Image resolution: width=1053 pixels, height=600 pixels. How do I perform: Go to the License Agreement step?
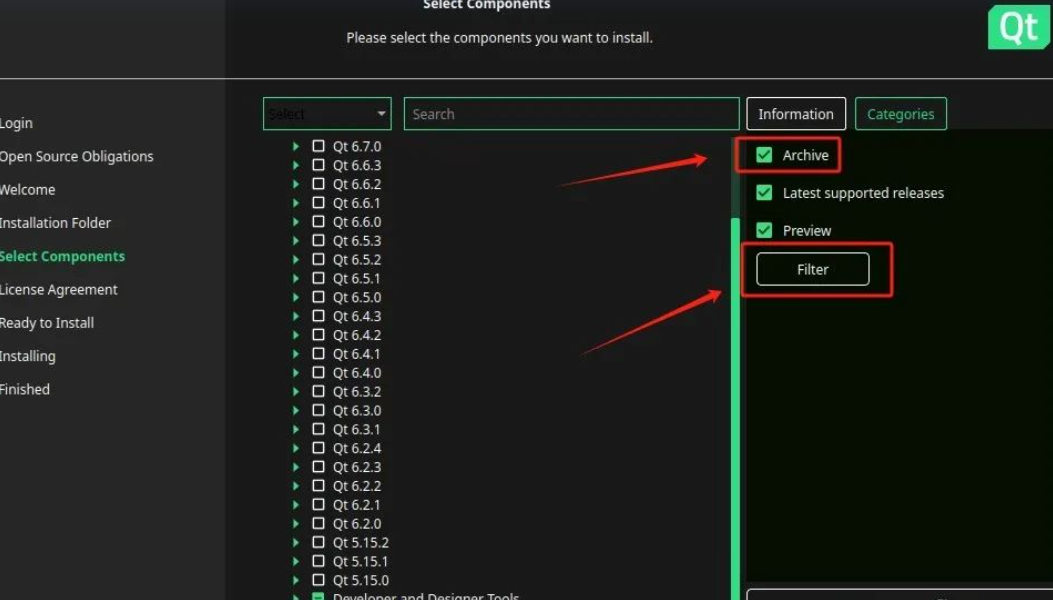(58, 290)
